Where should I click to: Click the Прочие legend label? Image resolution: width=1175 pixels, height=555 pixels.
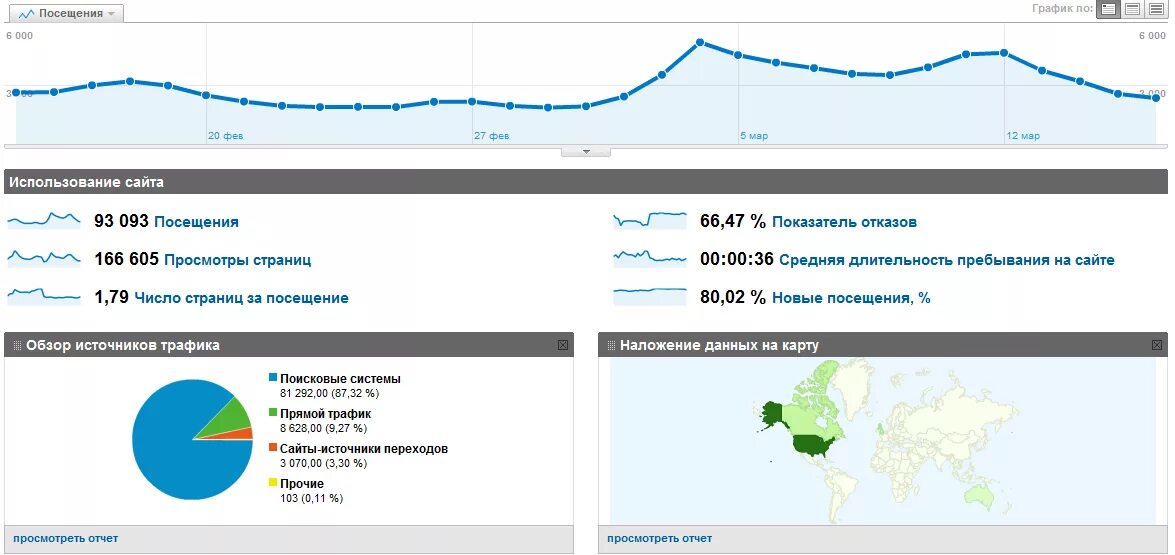pos(302,484)
